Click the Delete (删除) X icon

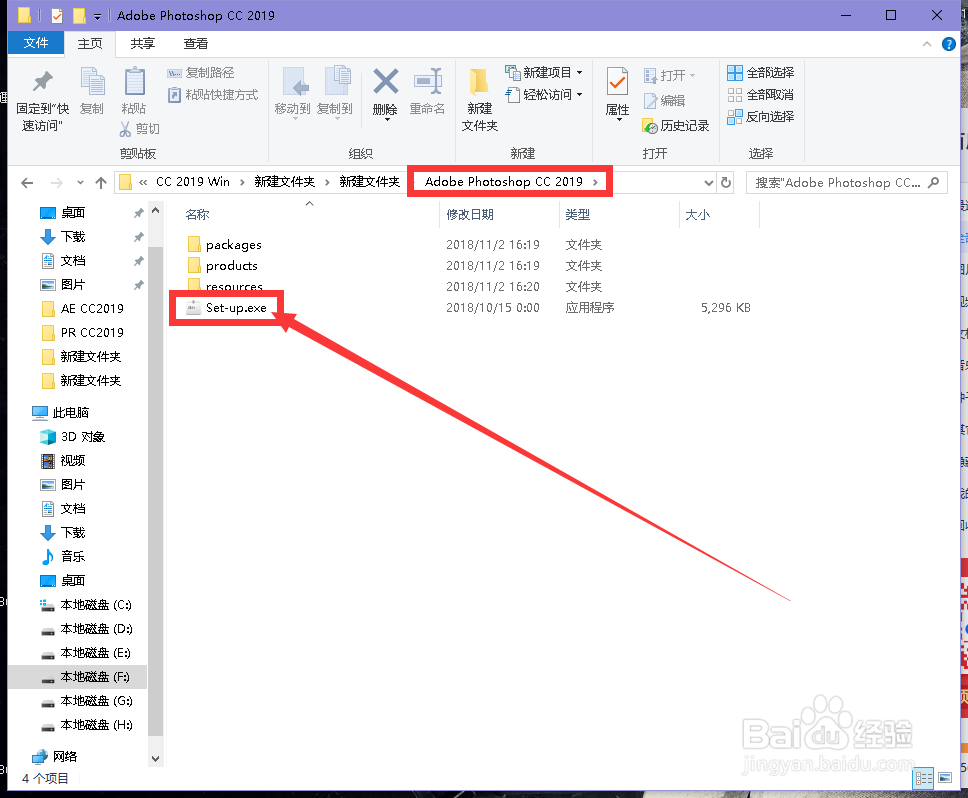(x=386, y=81)
